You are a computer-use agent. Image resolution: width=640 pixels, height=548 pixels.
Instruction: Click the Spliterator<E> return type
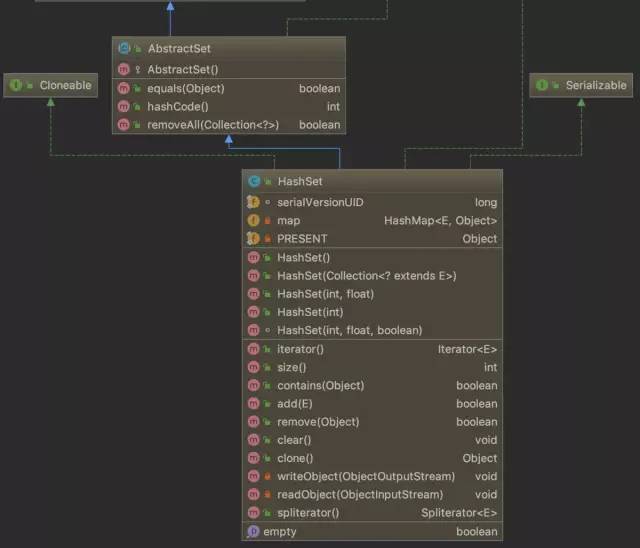pos(459,513)
